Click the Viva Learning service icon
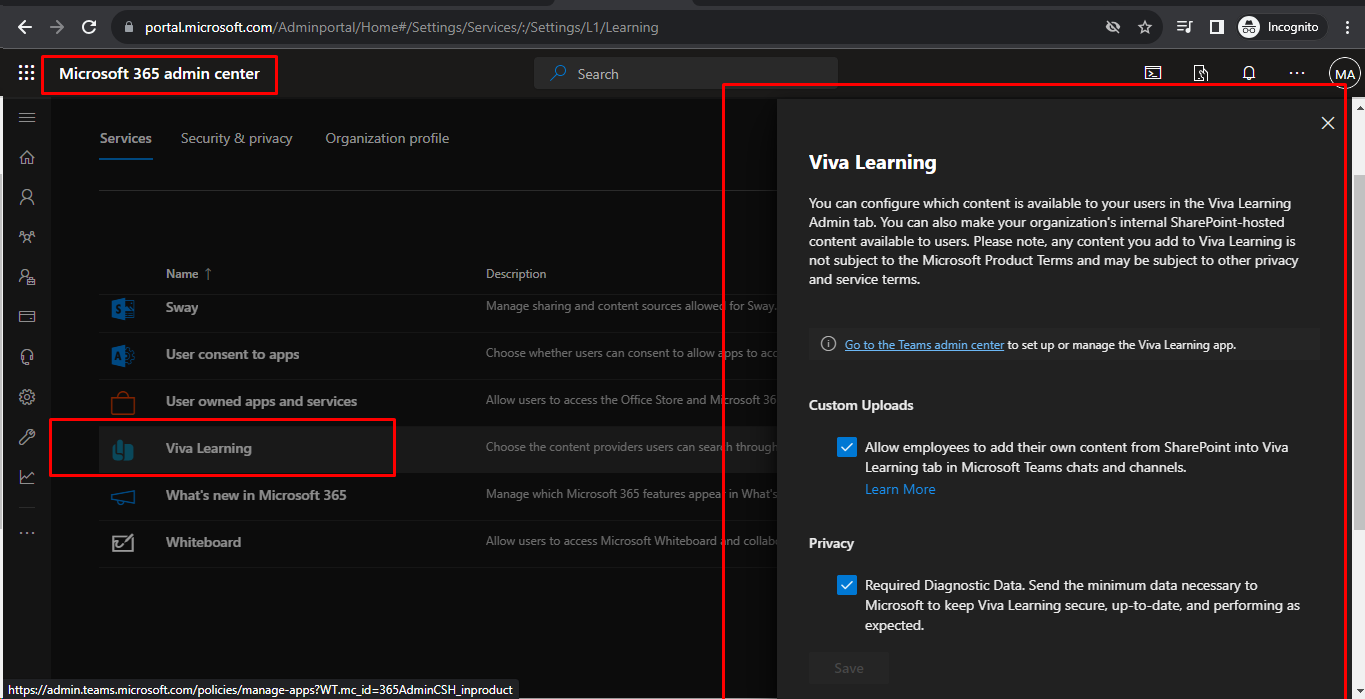Screen dimensions: 1365x699 coord(123,449)
